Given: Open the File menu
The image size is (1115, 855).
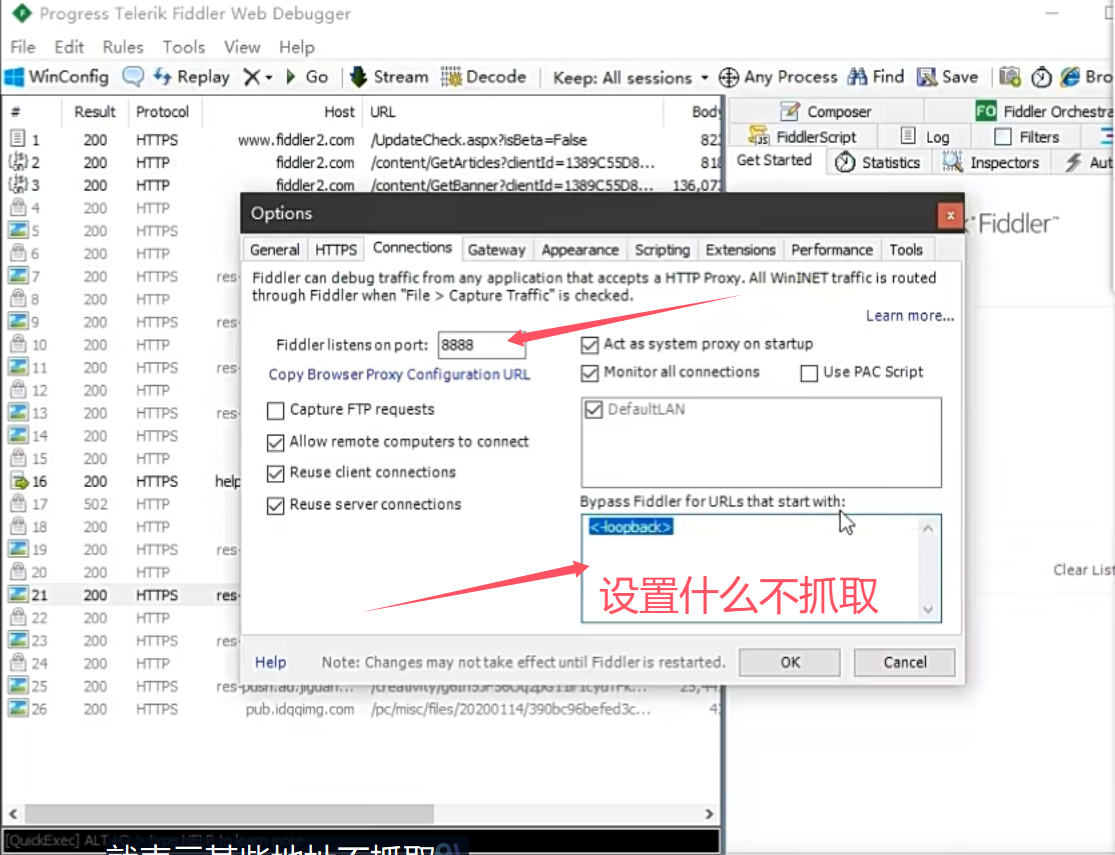Looking at the screenshot, I should 23,47.
